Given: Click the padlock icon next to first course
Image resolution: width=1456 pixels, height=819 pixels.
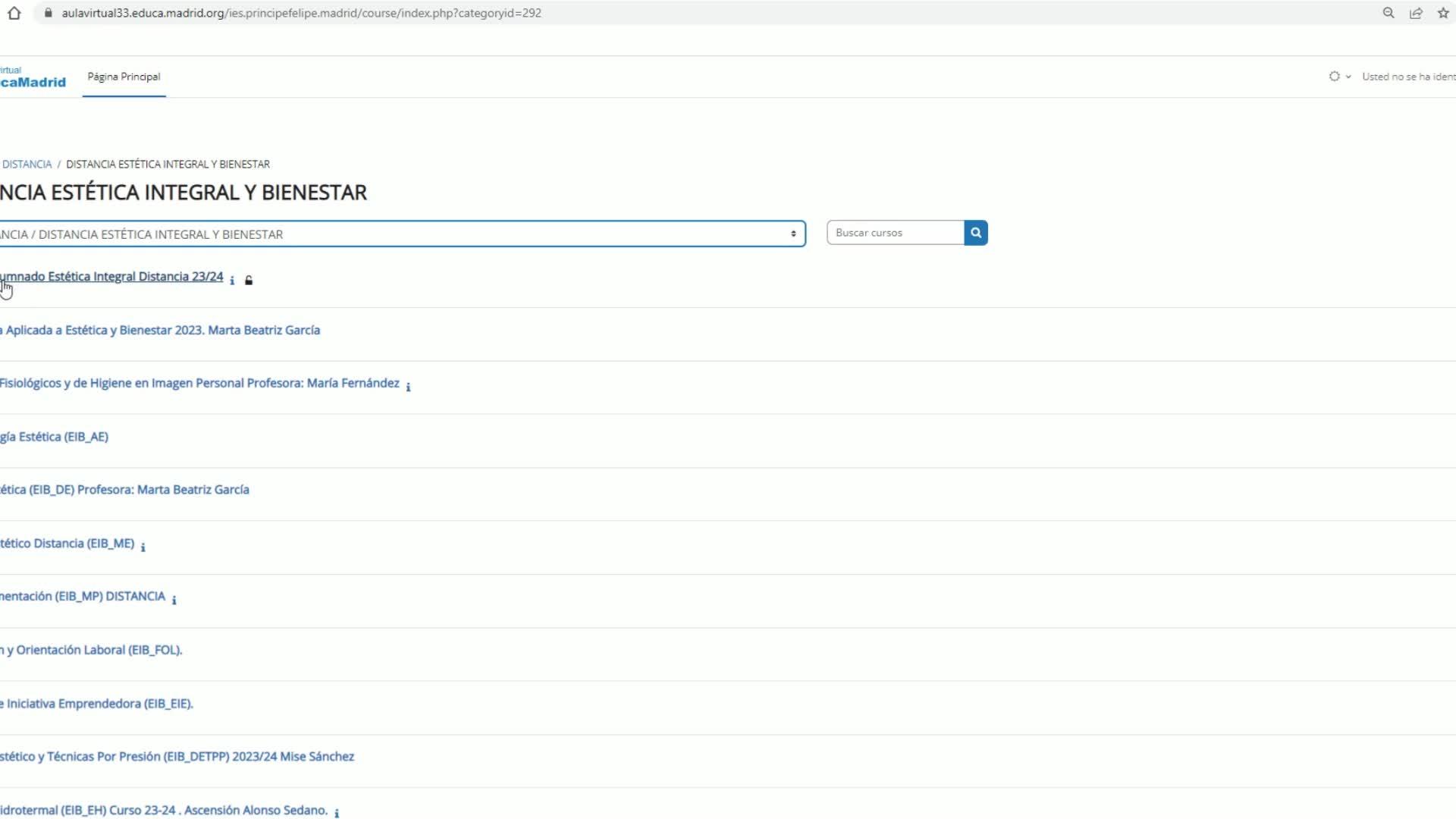Looking at the screenshot, I should point(249,281).
